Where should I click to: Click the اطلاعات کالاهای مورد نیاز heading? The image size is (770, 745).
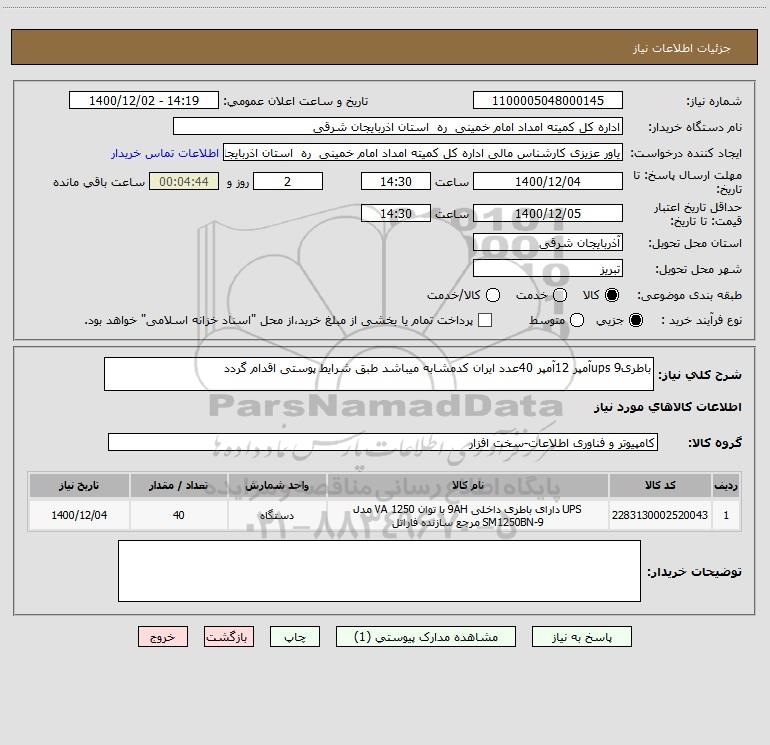click(667, 407)
